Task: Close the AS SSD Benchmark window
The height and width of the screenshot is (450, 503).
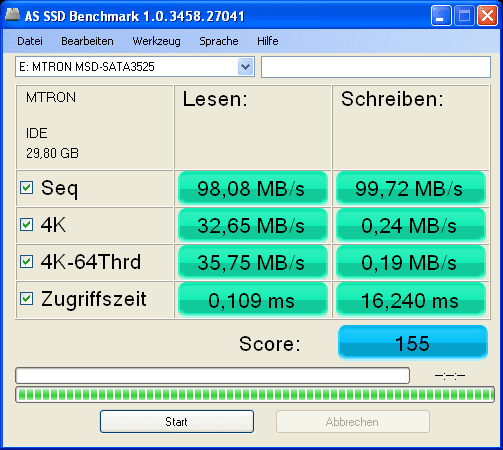Action: coord(487,15)
